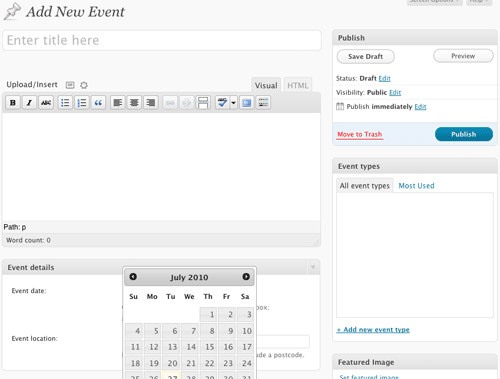
Task: Pick July 10 in the datepicker
Action: click(245, 331)
